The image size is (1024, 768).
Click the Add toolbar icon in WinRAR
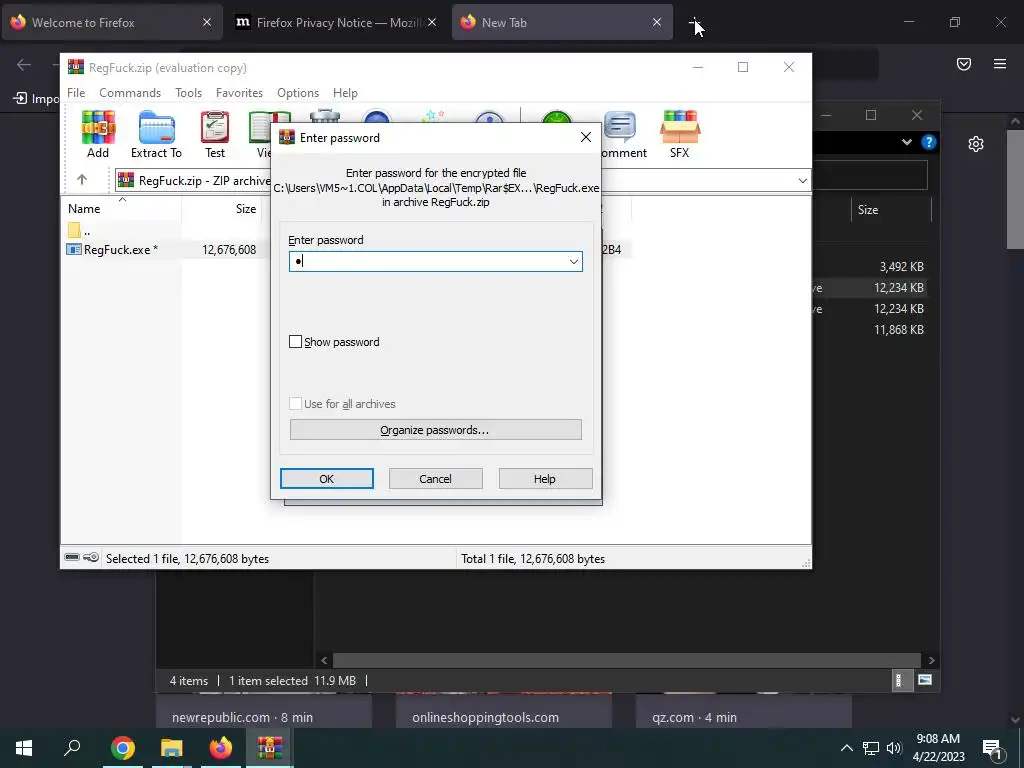(x=98, y=134)
